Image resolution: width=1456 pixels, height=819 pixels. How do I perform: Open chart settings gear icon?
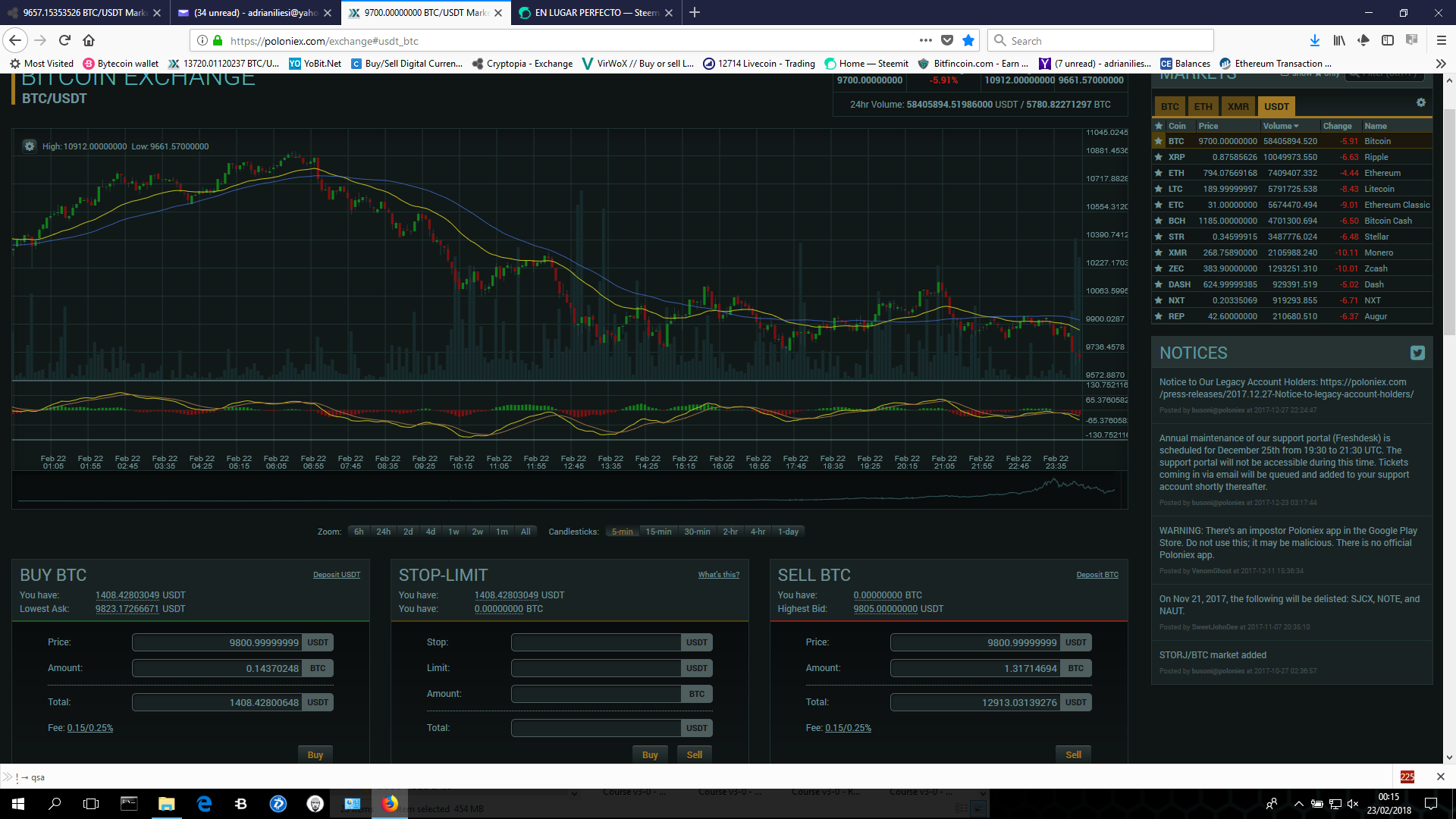click(29, 146)
